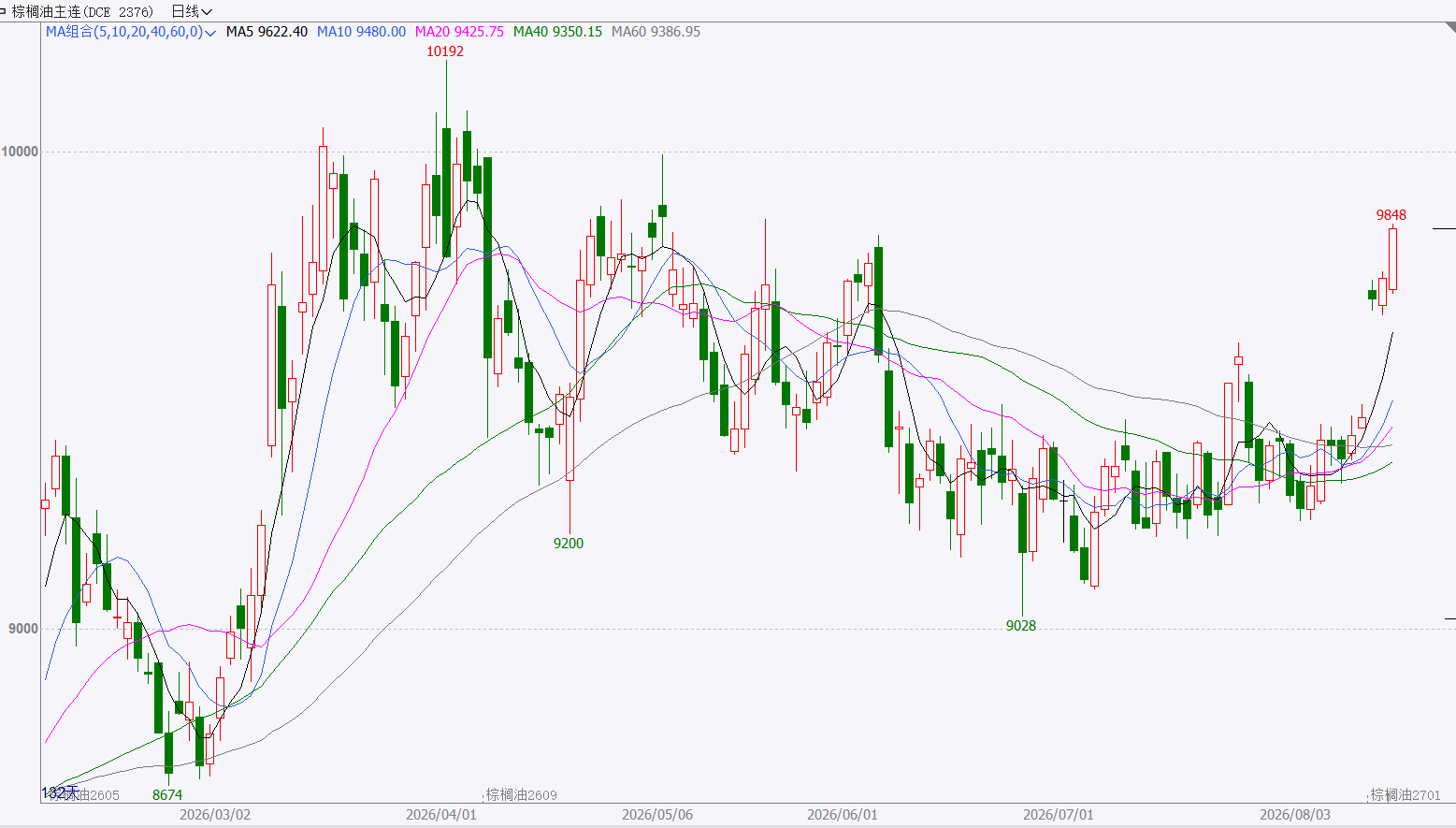This screenshot has height=828, width=1456.
Task: Click the 棕榈油2701 contract marker
Action: tap(1406, 795)
